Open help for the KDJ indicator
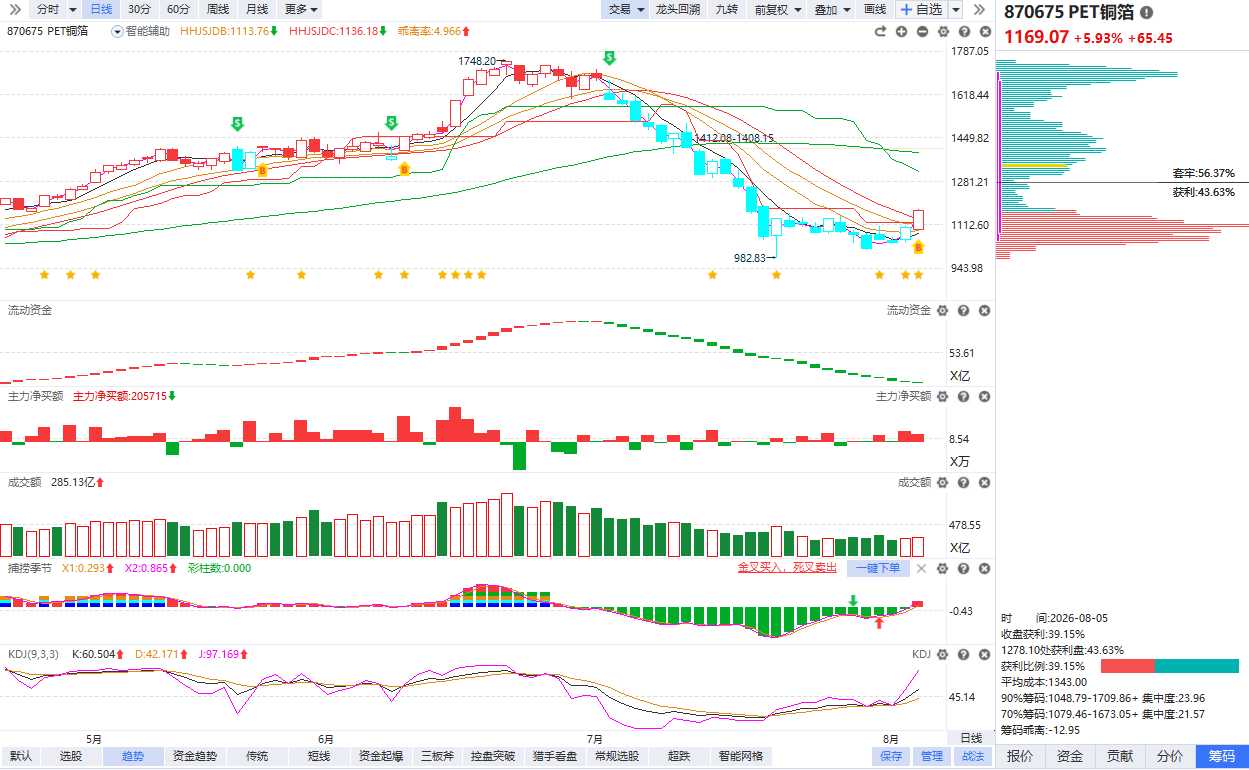Screen dimensions: 1249x770 pyautogui.click(x=963, y=654)
